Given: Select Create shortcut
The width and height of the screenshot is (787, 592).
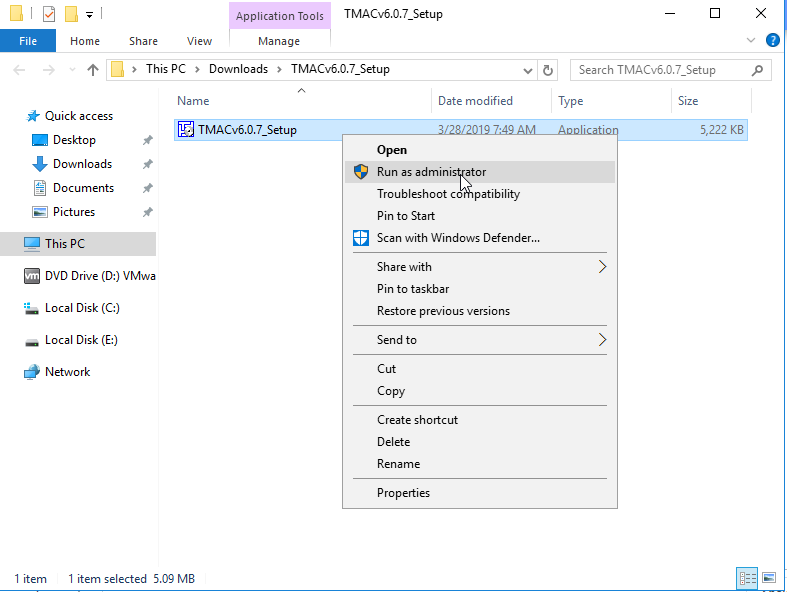Looking at the screenshot, I should 479,420.
